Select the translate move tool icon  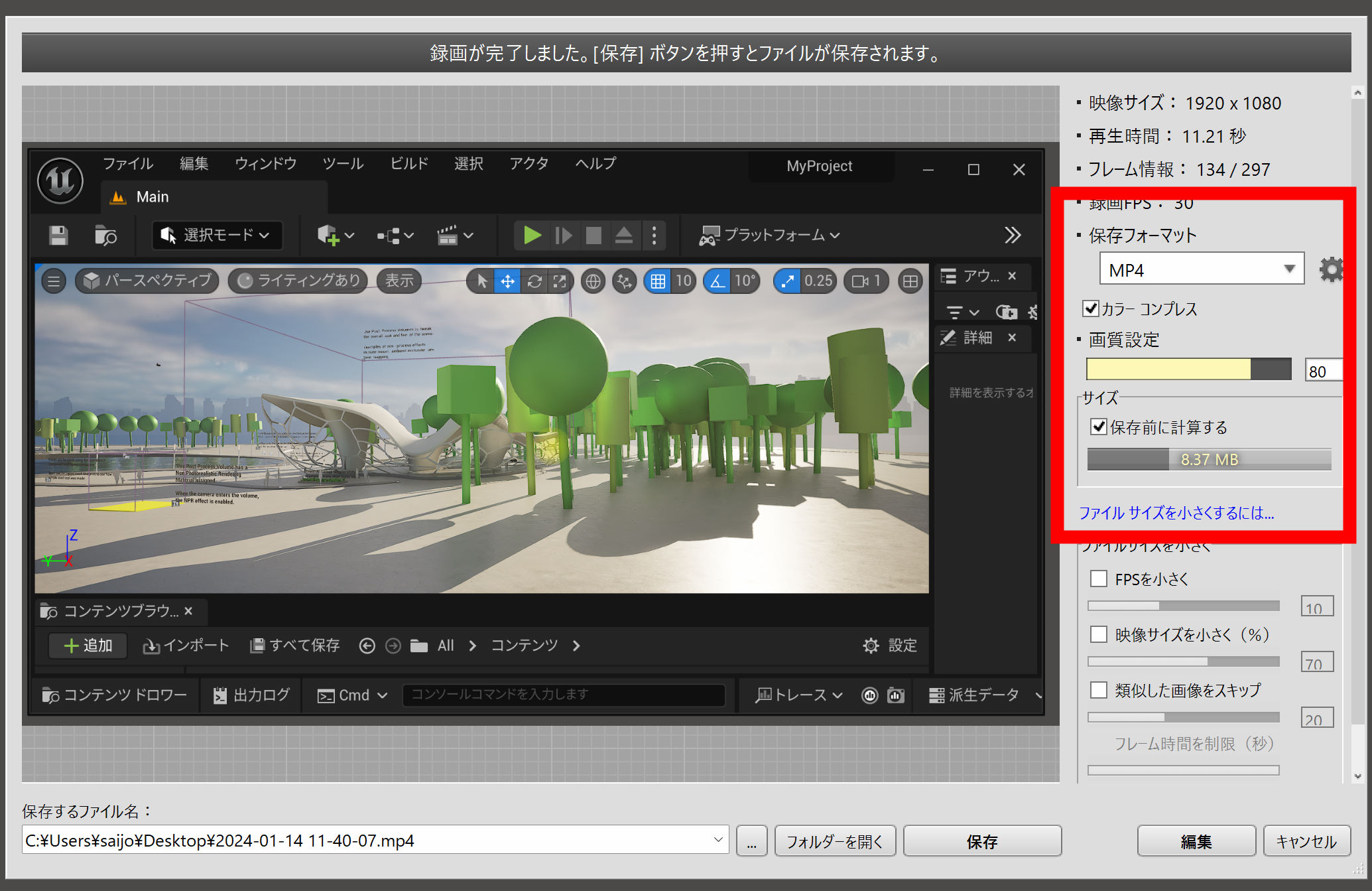507,281
